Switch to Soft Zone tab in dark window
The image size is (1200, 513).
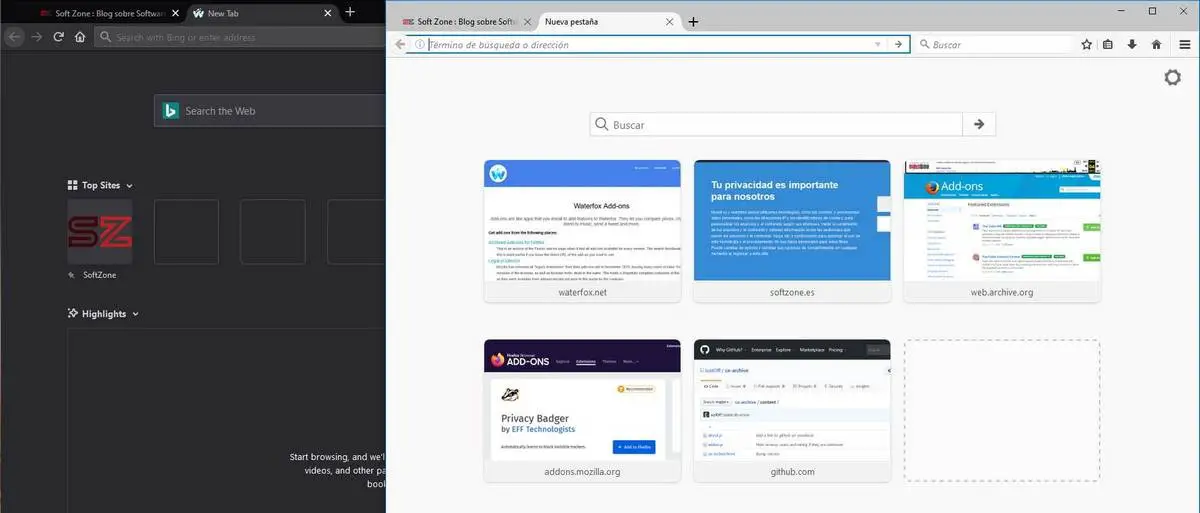point(110,13)
